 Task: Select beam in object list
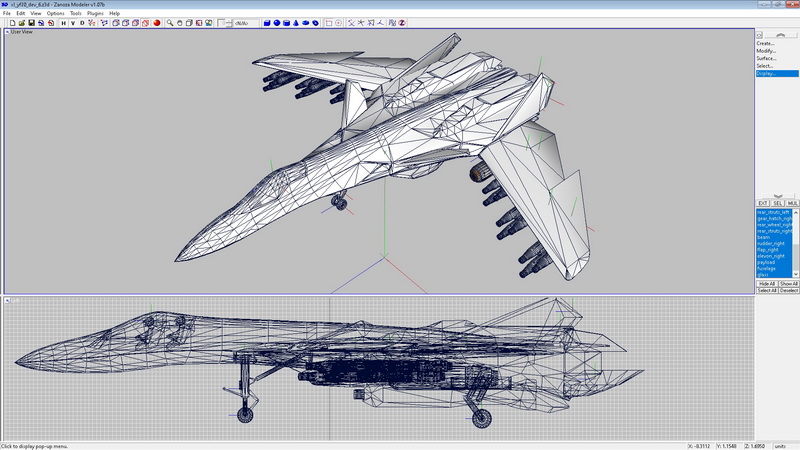[x=773, y=237]
